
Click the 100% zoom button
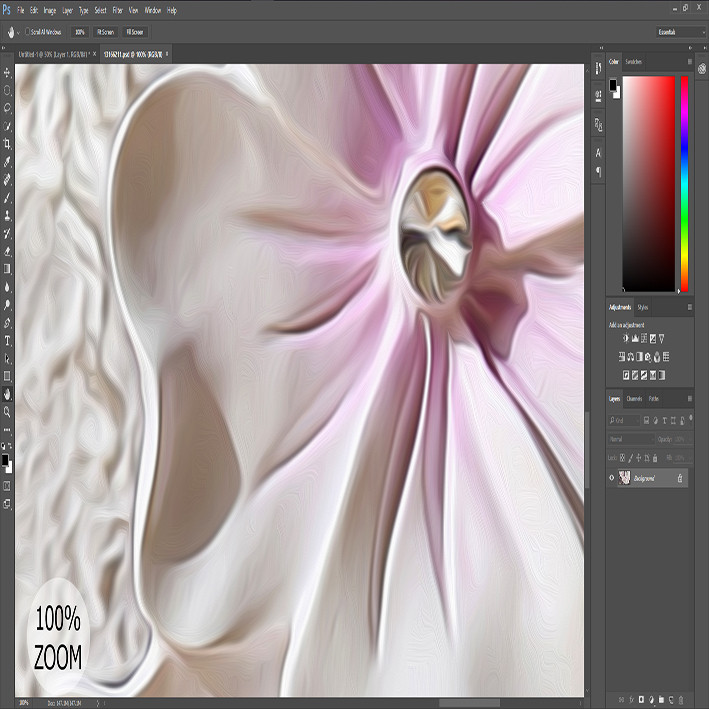[80, 32]
